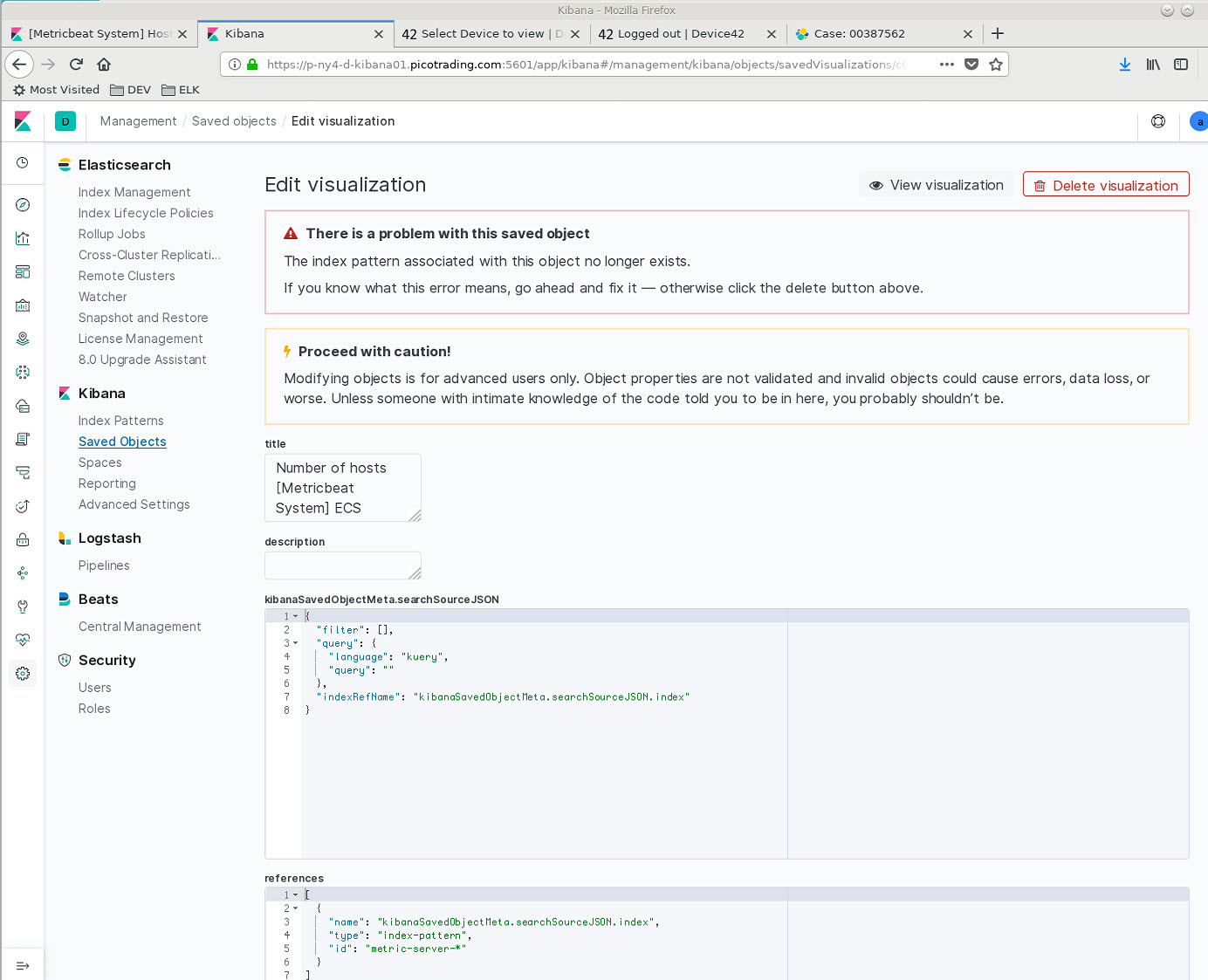Switch to the Case: 00387562 tab
This screenshot has height=980, width=1208.
884,34
